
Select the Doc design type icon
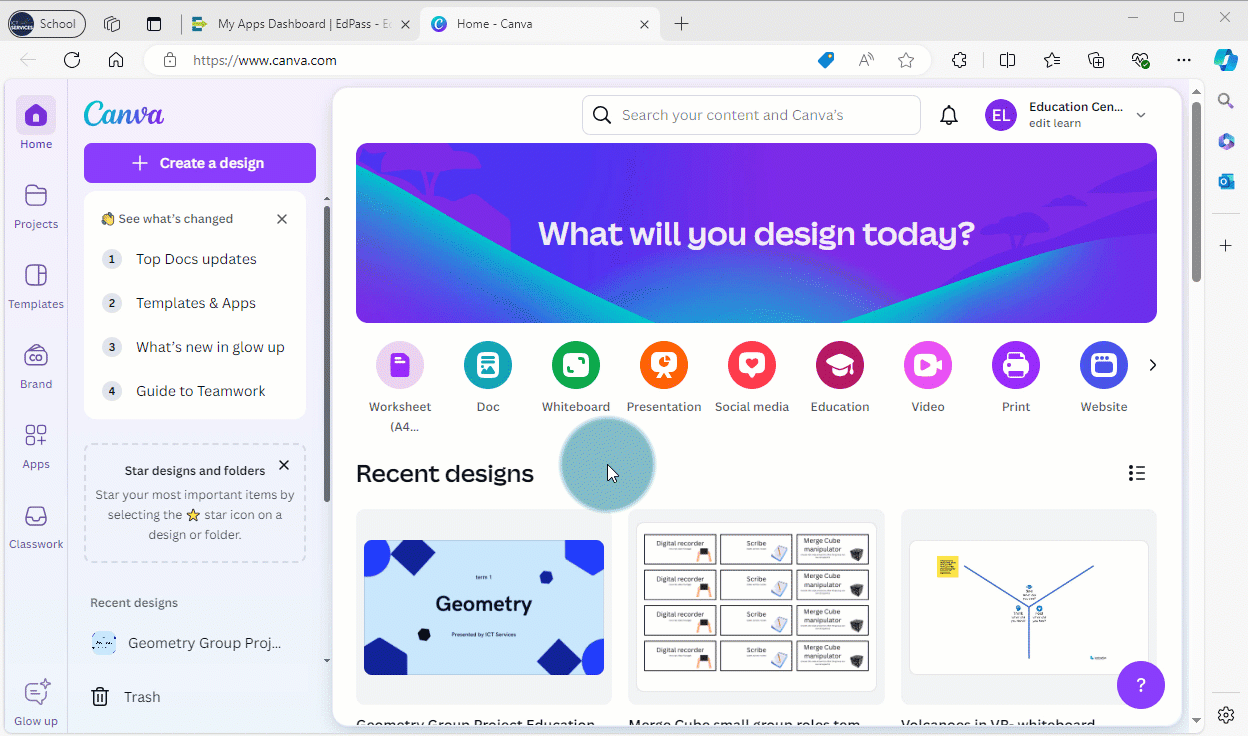(488, 365)
